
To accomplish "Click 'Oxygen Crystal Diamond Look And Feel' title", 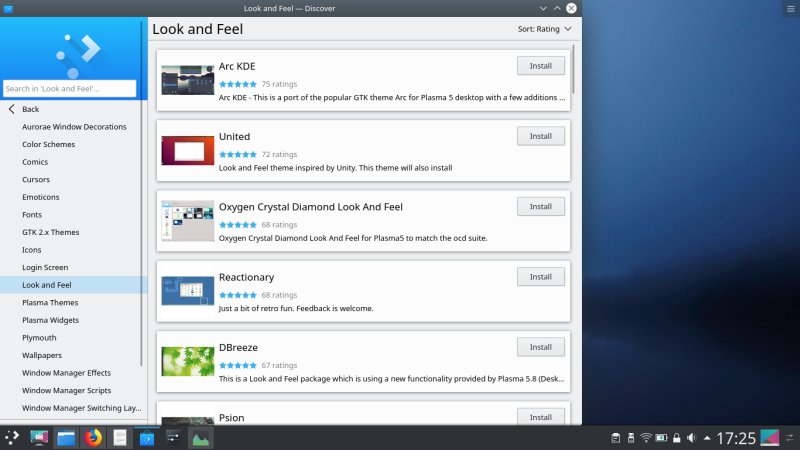I will 311,207.
